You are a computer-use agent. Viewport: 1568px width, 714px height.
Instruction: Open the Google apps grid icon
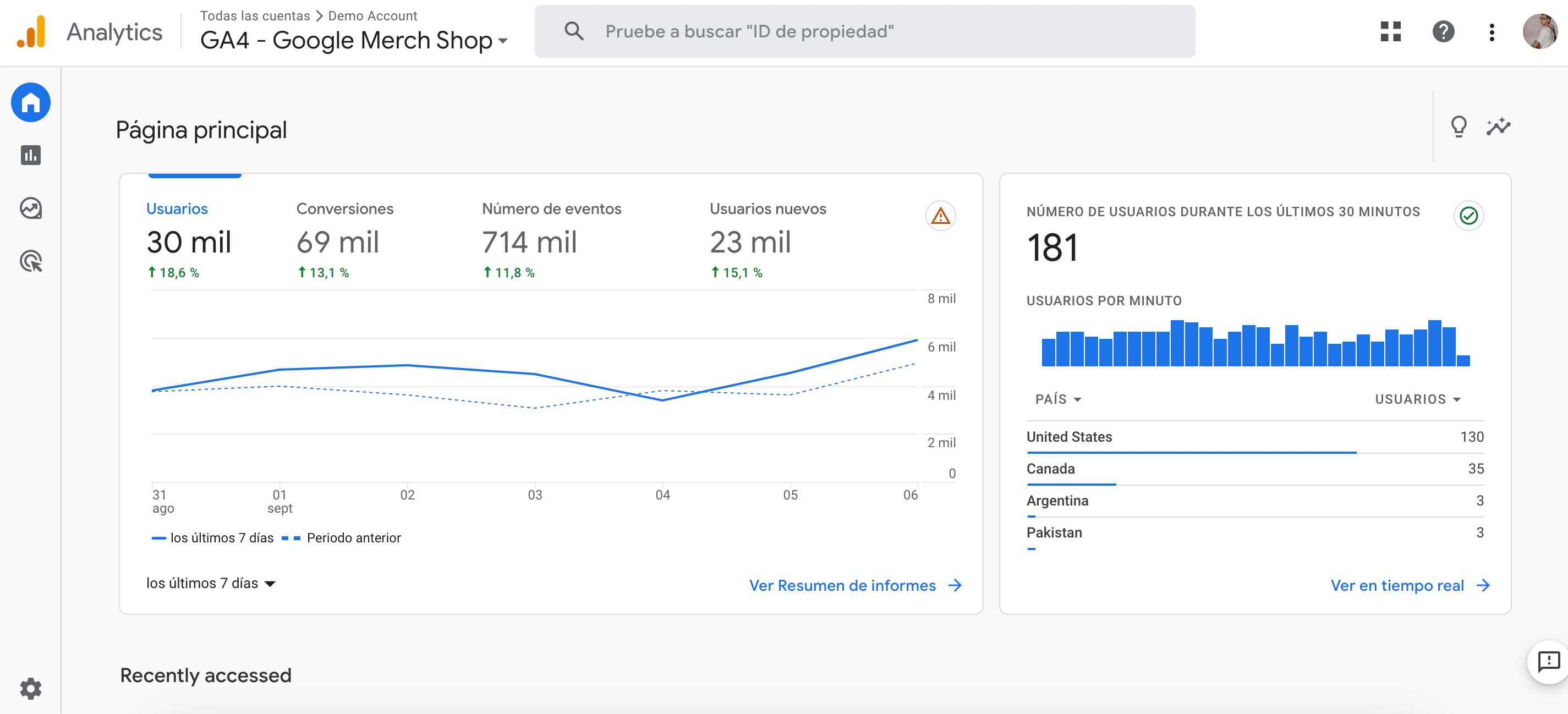[1390, 32]
